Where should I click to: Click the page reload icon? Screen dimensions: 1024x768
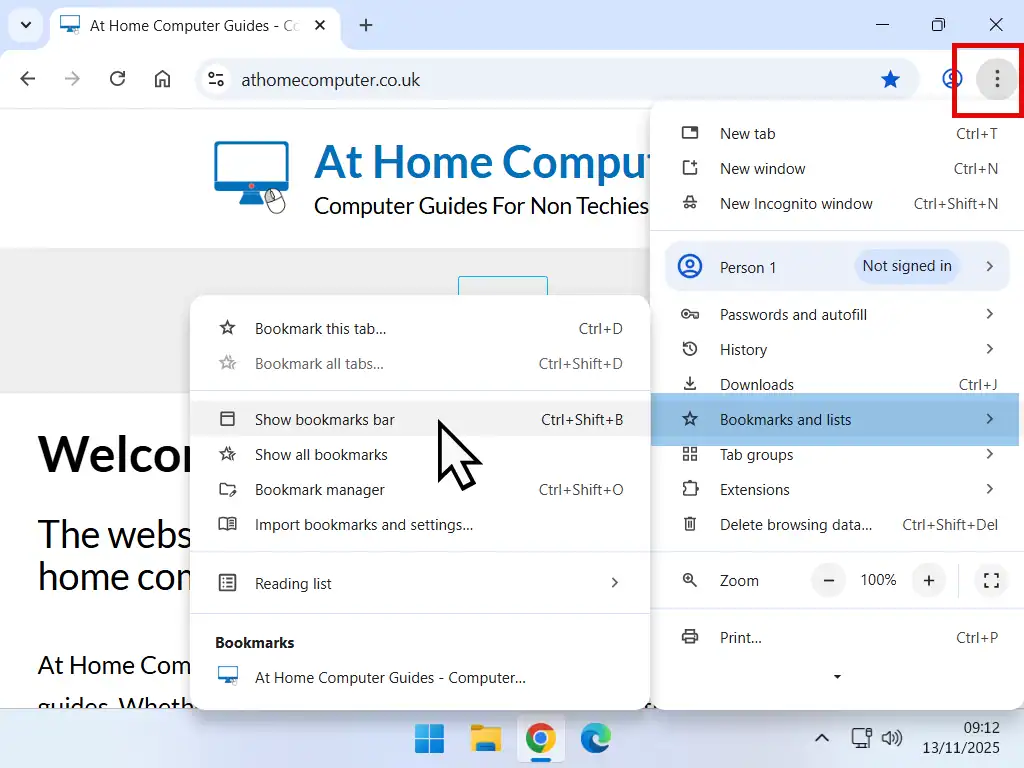(x=117, y=78)
